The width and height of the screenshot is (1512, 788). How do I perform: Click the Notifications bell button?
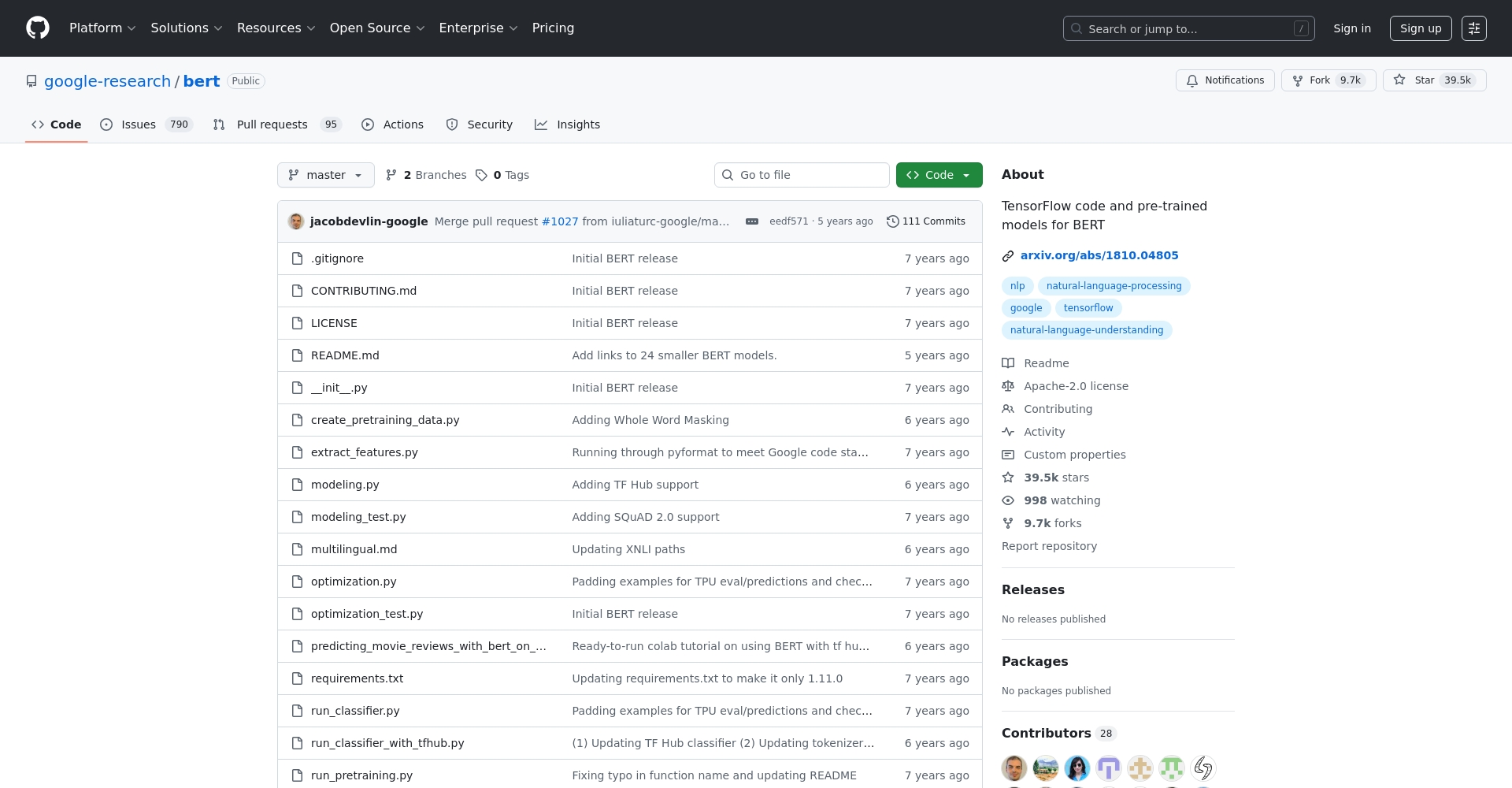(x=1225, y=80)
